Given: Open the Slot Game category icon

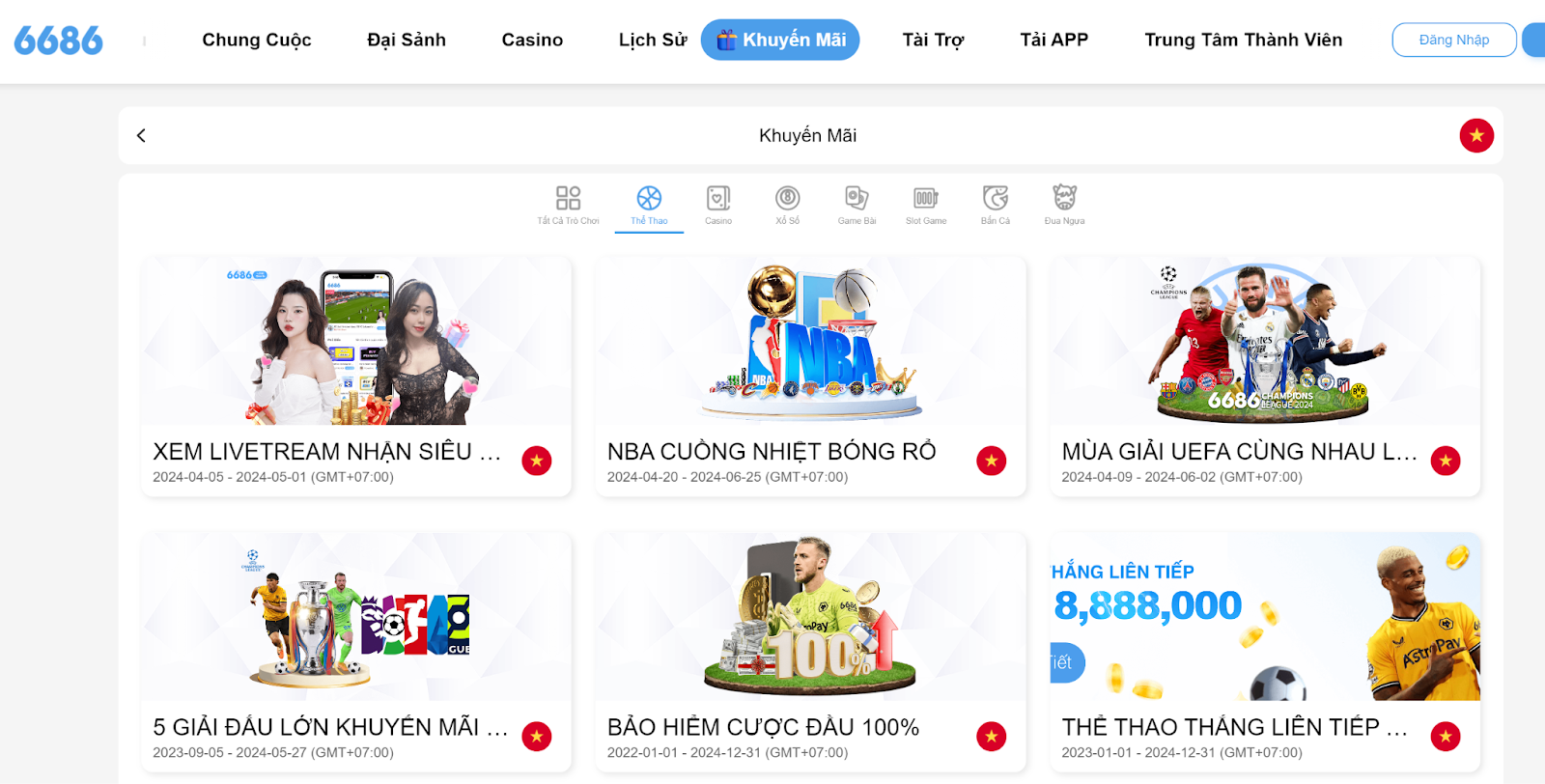Looking at the screenshot, I should coord(926,198).
